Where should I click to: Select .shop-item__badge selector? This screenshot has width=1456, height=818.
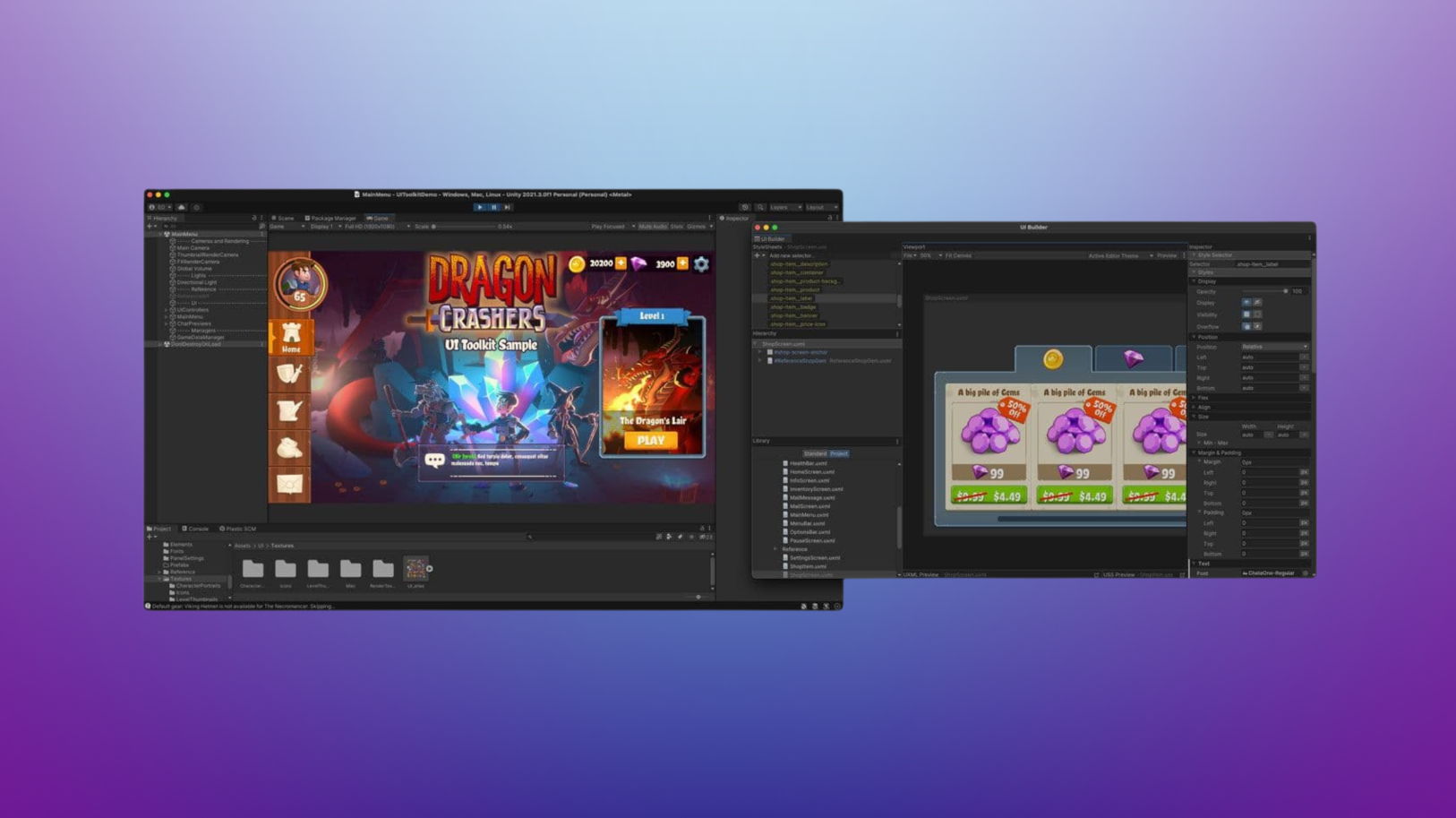tap(793, 306)
